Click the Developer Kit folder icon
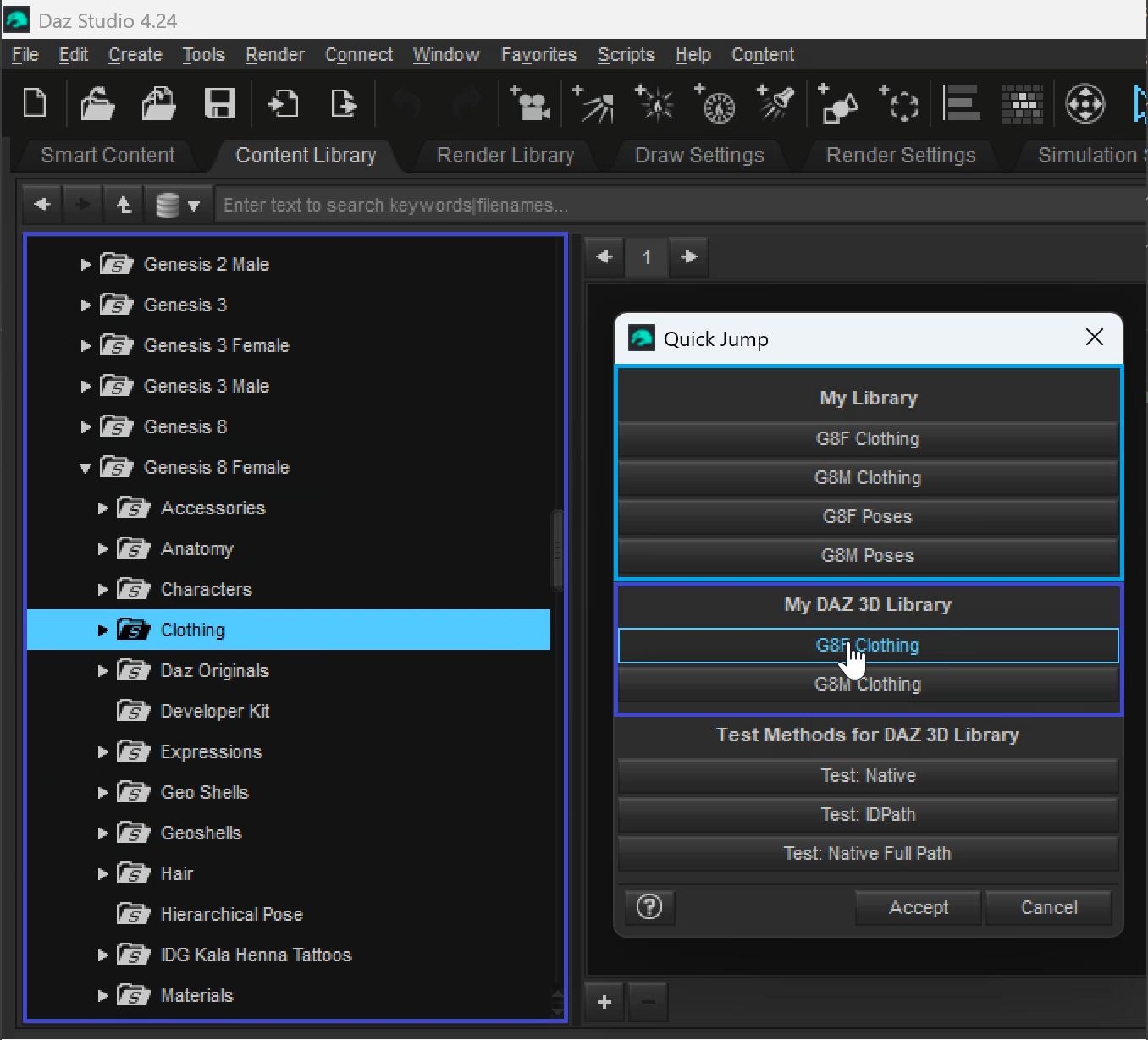 pyautogui.click(x=134, y=711)
